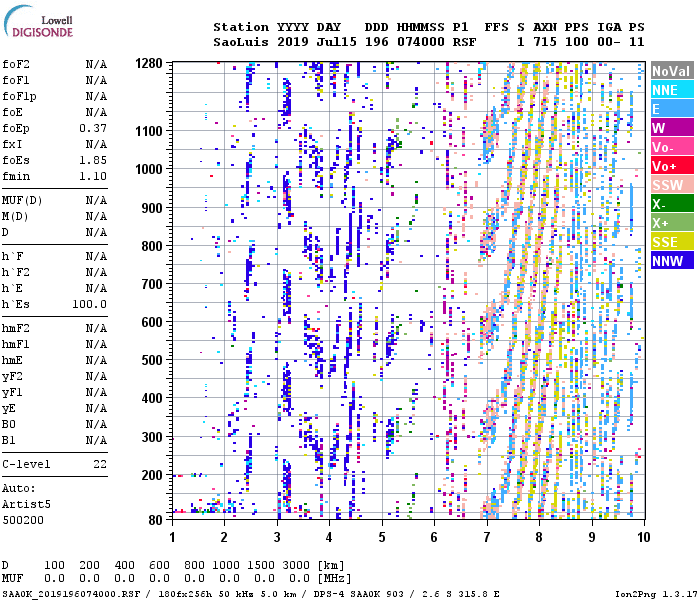Screen dimensions: 700x600
Task: Select the X- dark green swatch
Action: click(672, 204)
